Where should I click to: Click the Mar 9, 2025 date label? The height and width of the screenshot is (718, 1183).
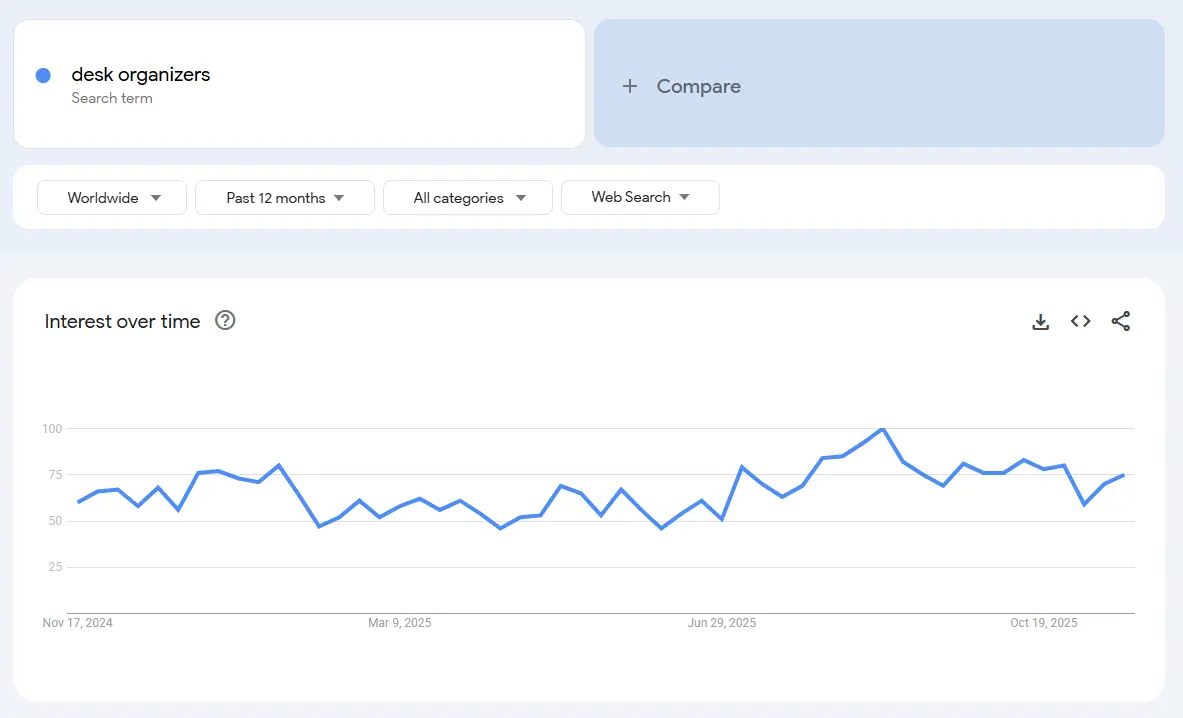click(400, 623)
